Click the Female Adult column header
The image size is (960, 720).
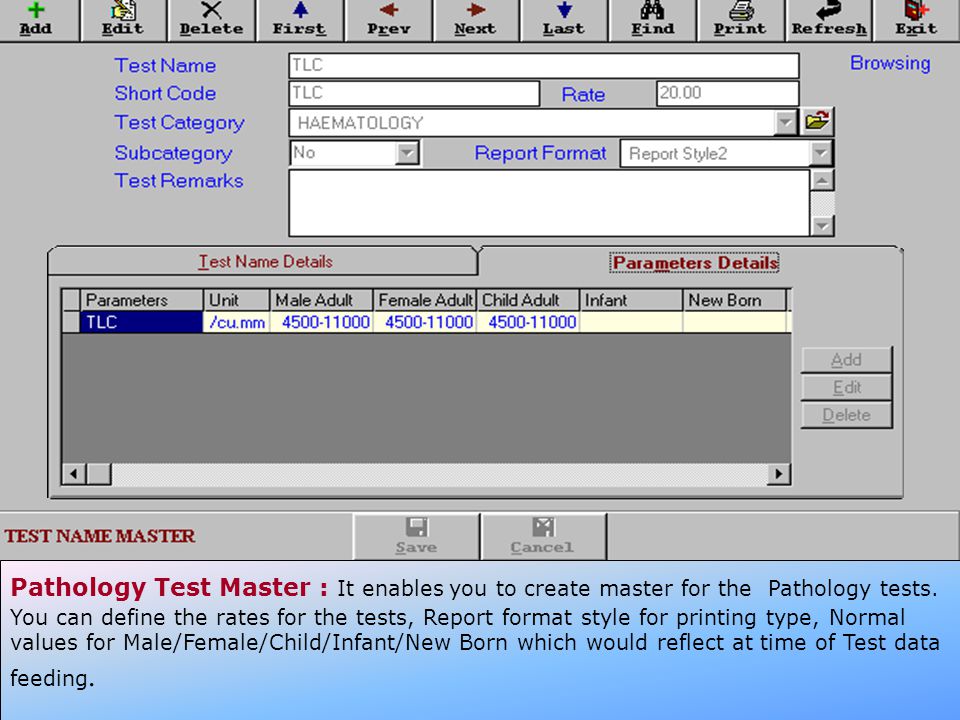click(425, 300)
